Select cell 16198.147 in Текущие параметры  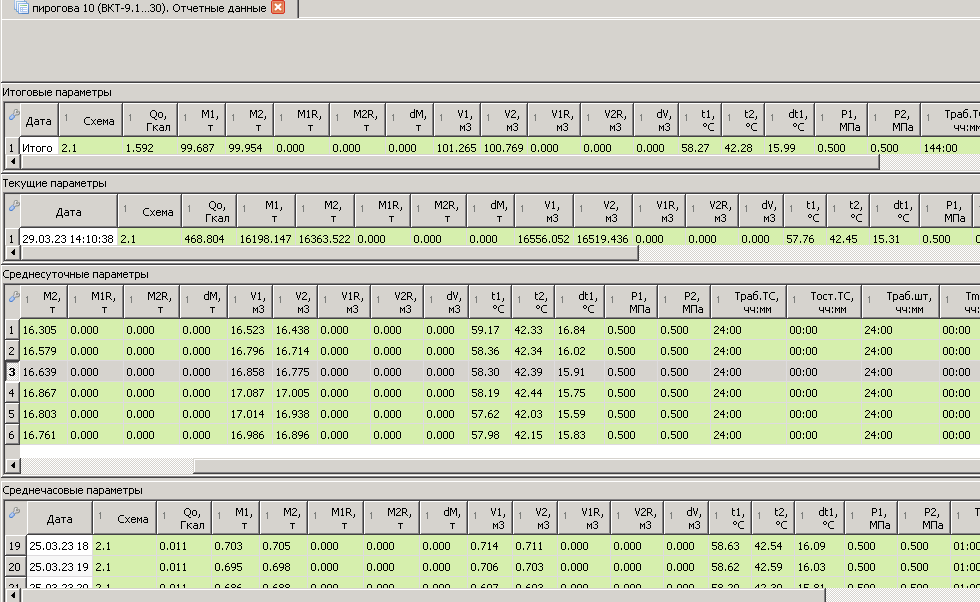(266, 239)
